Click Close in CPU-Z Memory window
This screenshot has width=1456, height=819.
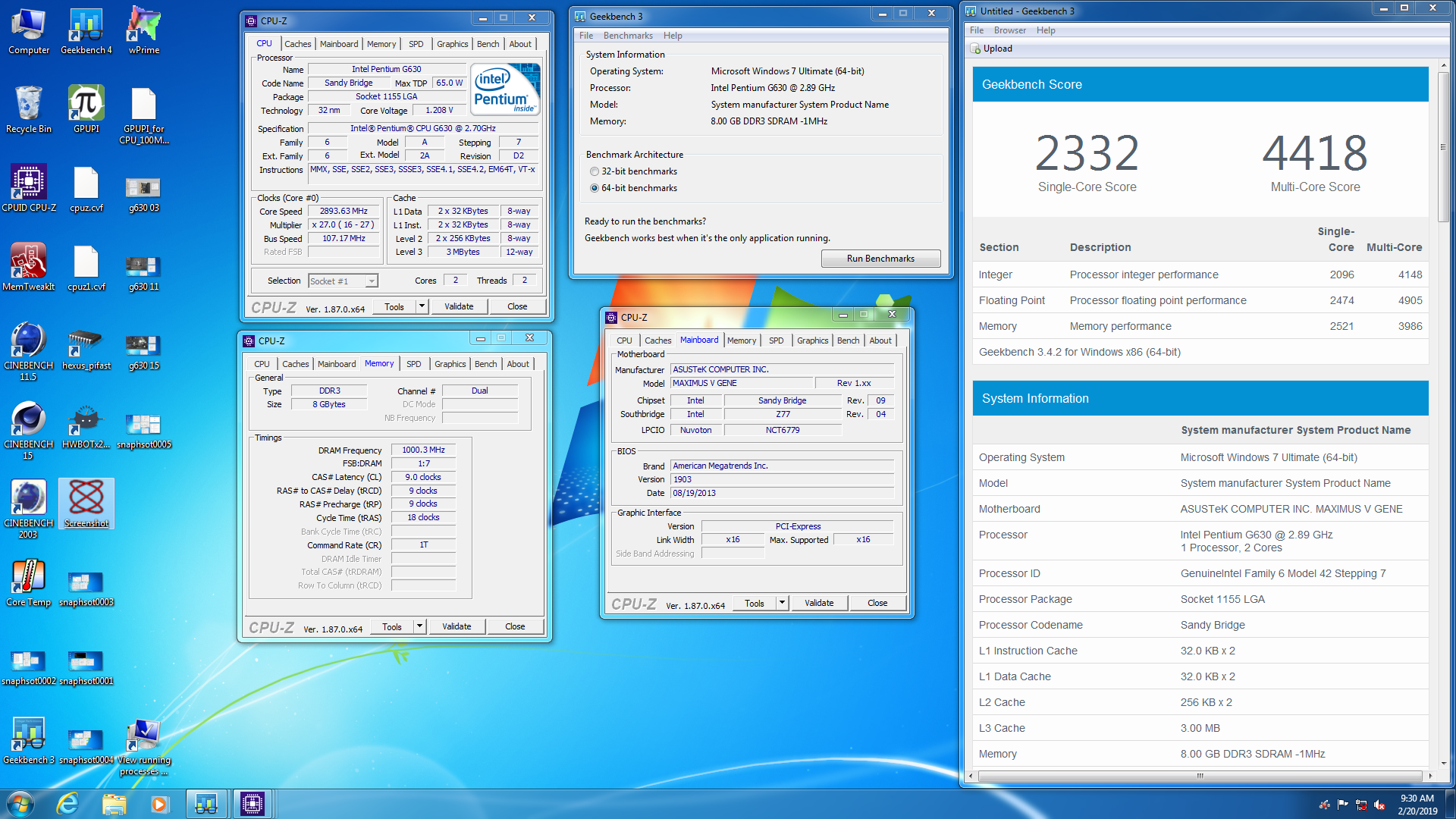[515, 626]
